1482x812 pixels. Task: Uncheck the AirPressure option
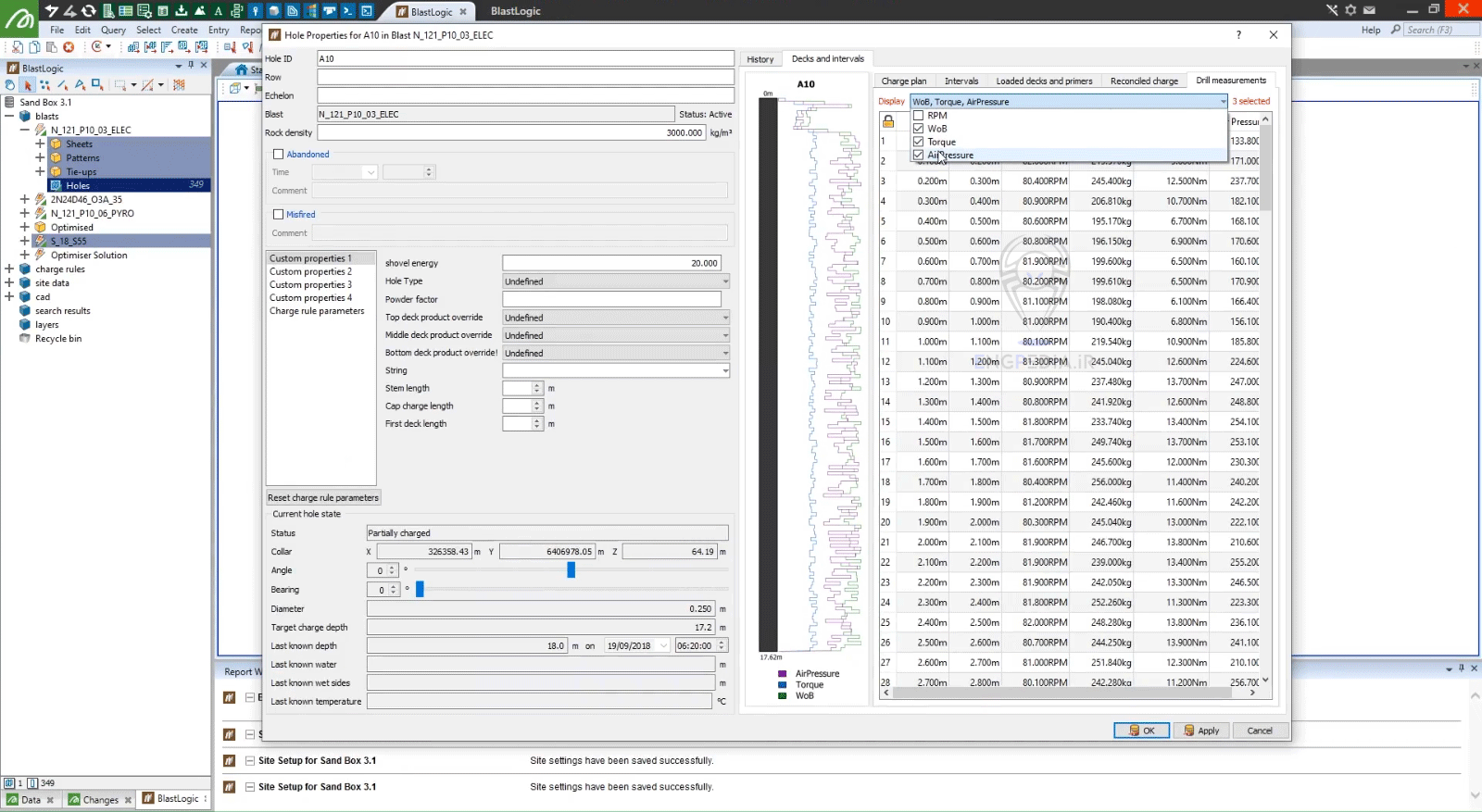(919, 155)
